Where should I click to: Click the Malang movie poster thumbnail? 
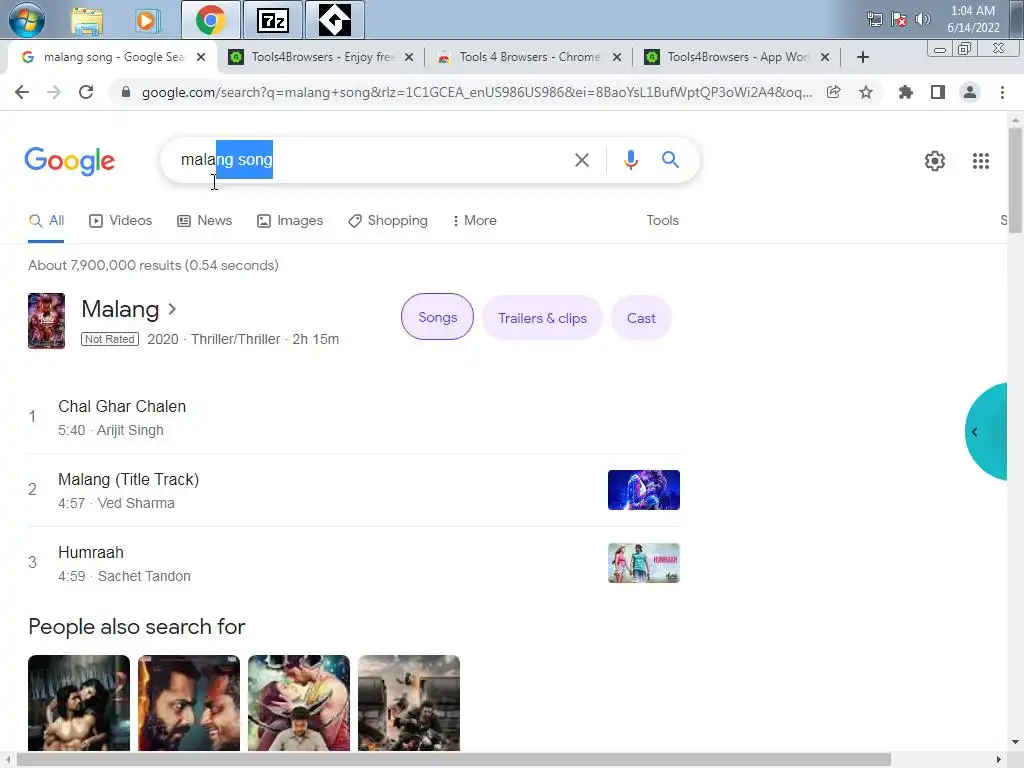(x=46, y=321)
